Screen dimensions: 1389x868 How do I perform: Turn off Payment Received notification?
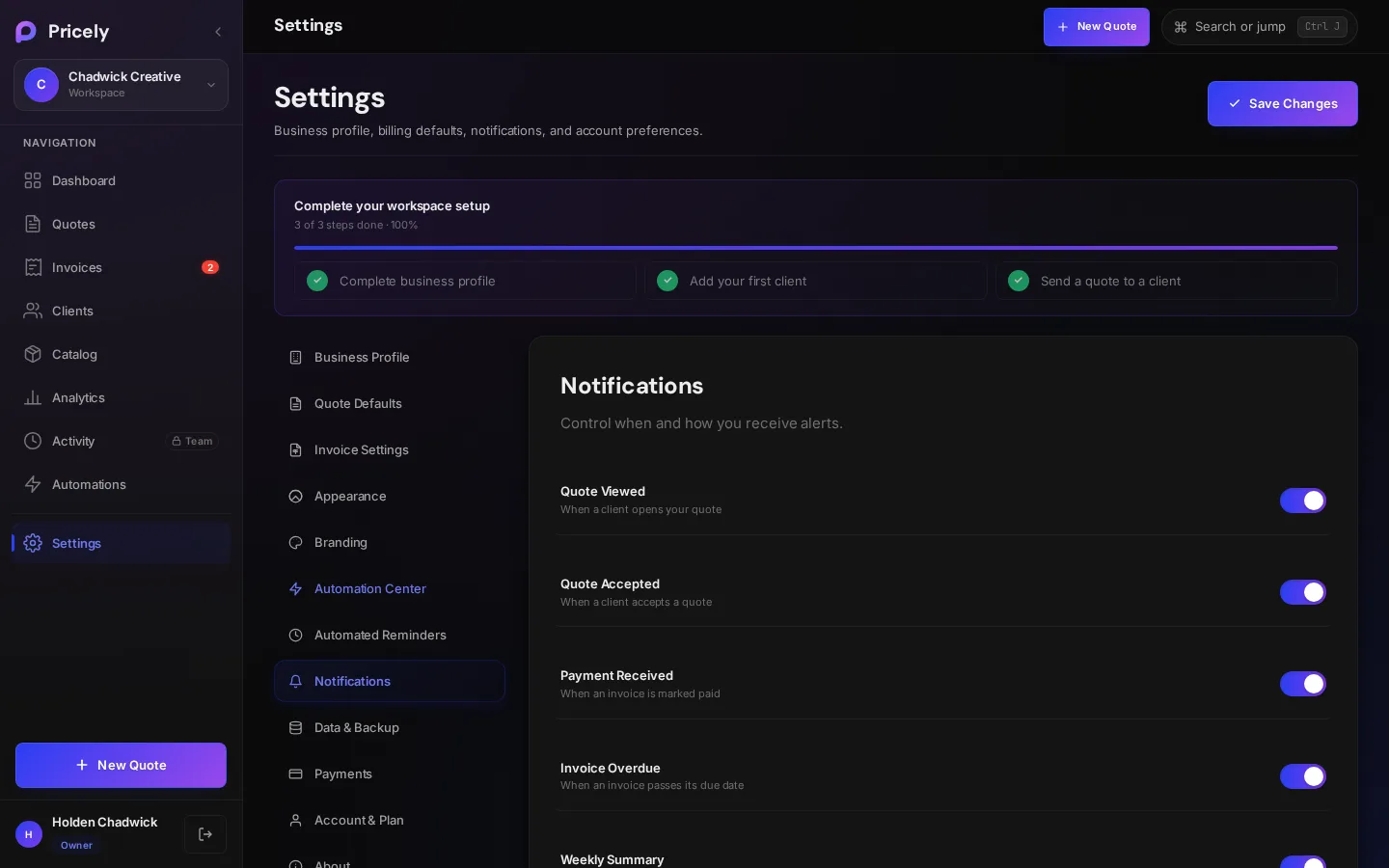1303,684
